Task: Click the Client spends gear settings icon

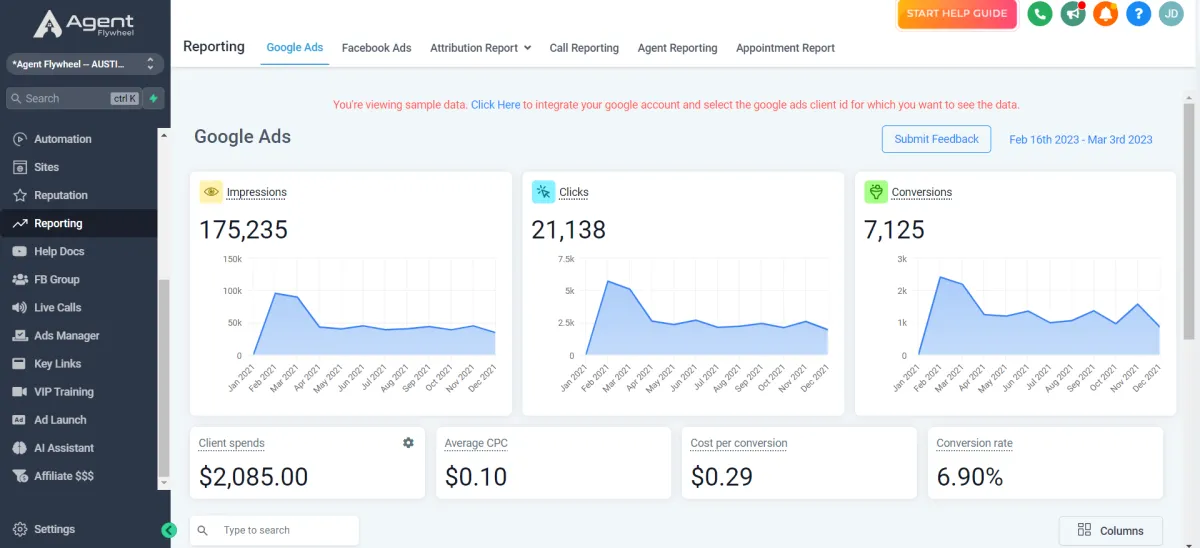Action: tap(408, 443)
